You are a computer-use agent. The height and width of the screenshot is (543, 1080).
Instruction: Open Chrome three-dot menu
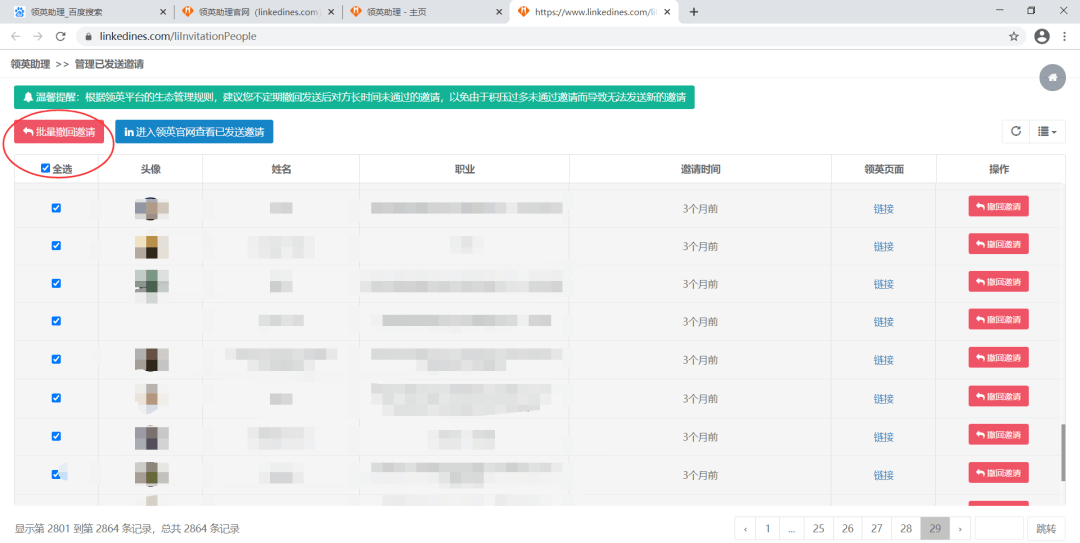[x=1066, y=36]
